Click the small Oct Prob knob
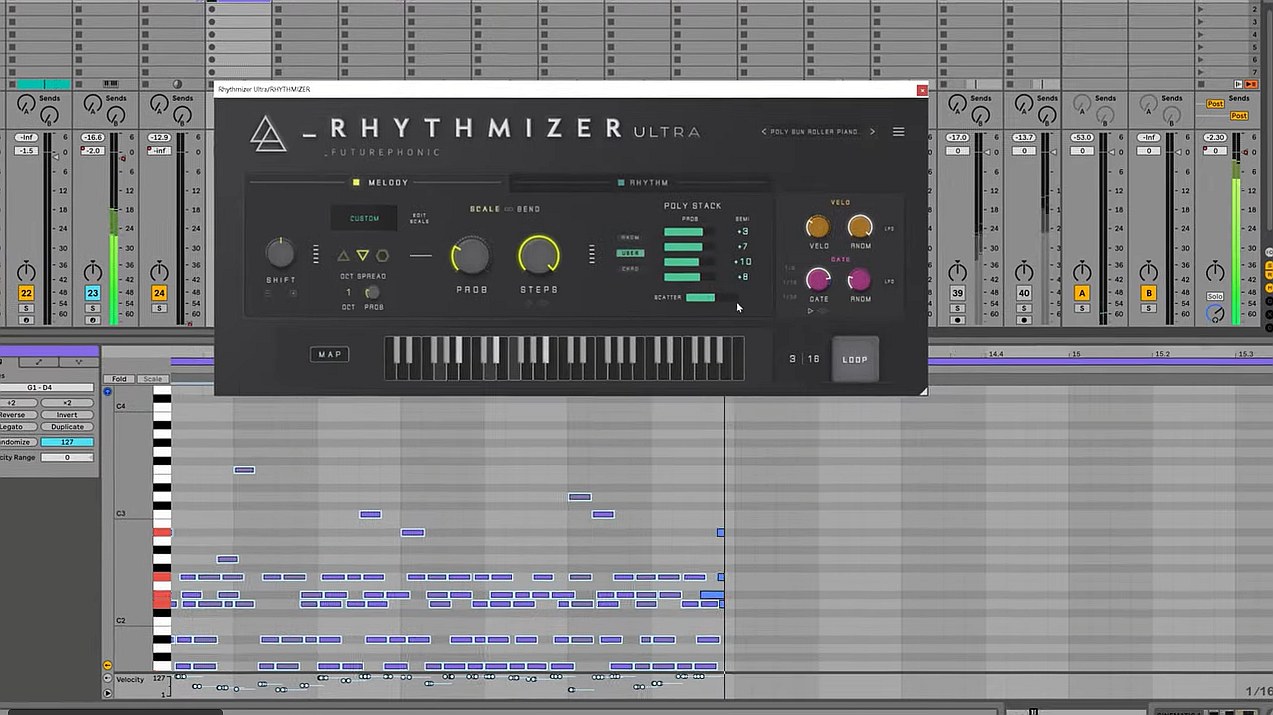 [372, 292]
